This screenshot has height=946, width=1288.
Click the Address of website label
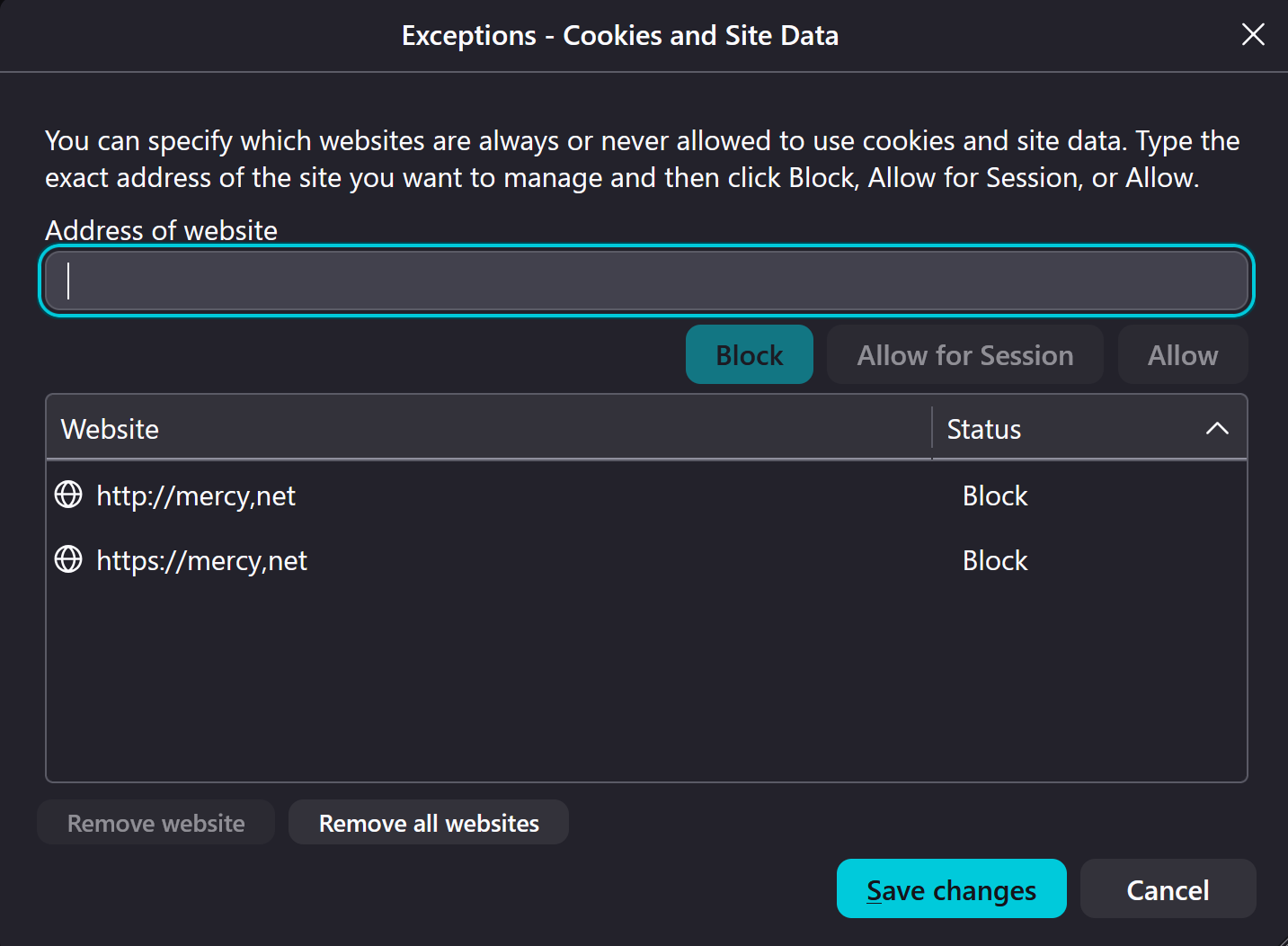[x=162, y=230]
